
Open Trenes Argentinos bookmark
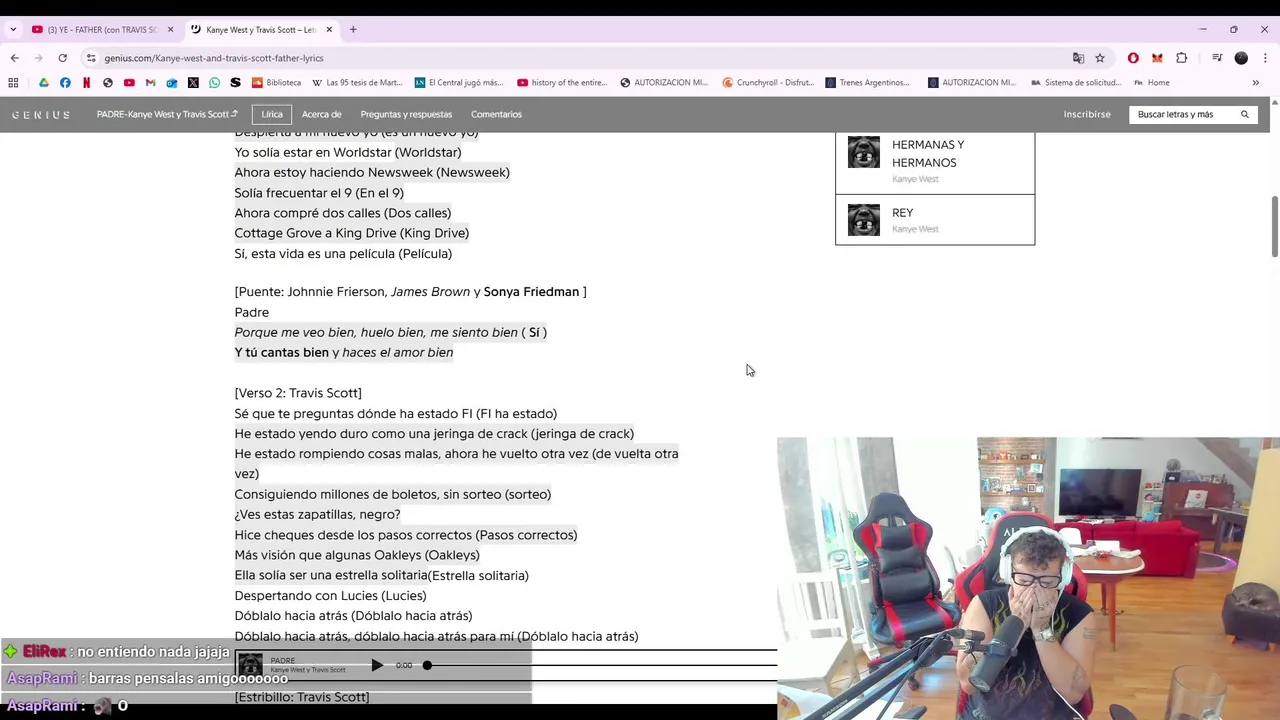(867, 83)
